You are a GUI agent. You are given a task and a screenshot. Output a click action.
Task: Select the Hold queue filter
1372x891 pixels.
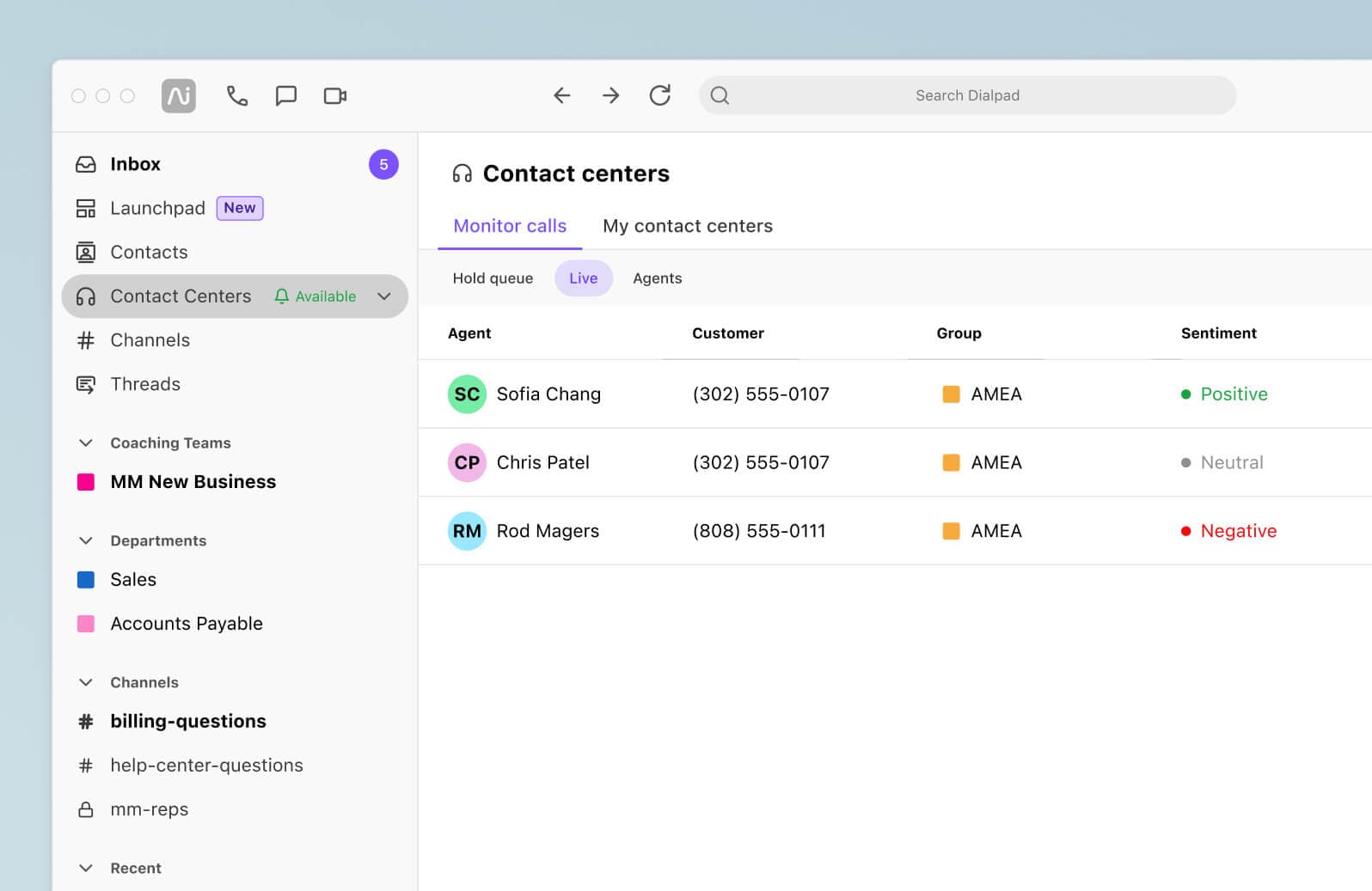tap(493, 278)
